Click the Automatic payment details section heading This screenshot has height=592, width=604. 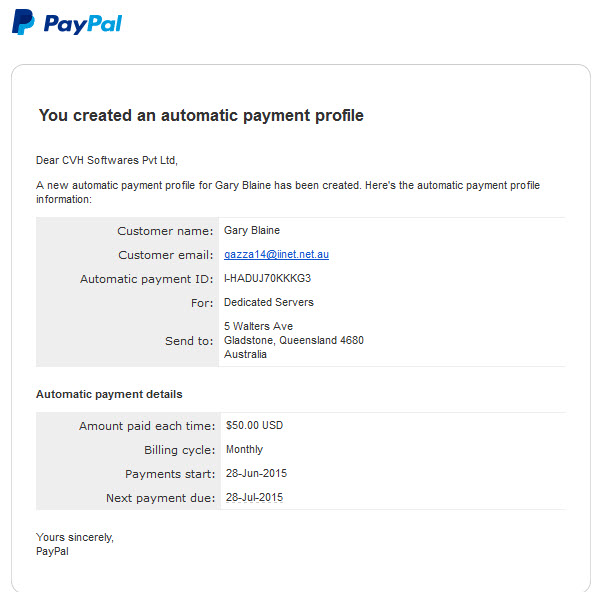(x=109, y=394)
